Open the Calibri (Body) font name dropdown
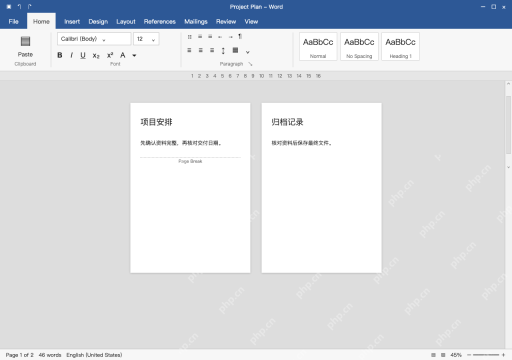Image resolution: width=512 pixels, height=360 pixels. pos(94,39)
